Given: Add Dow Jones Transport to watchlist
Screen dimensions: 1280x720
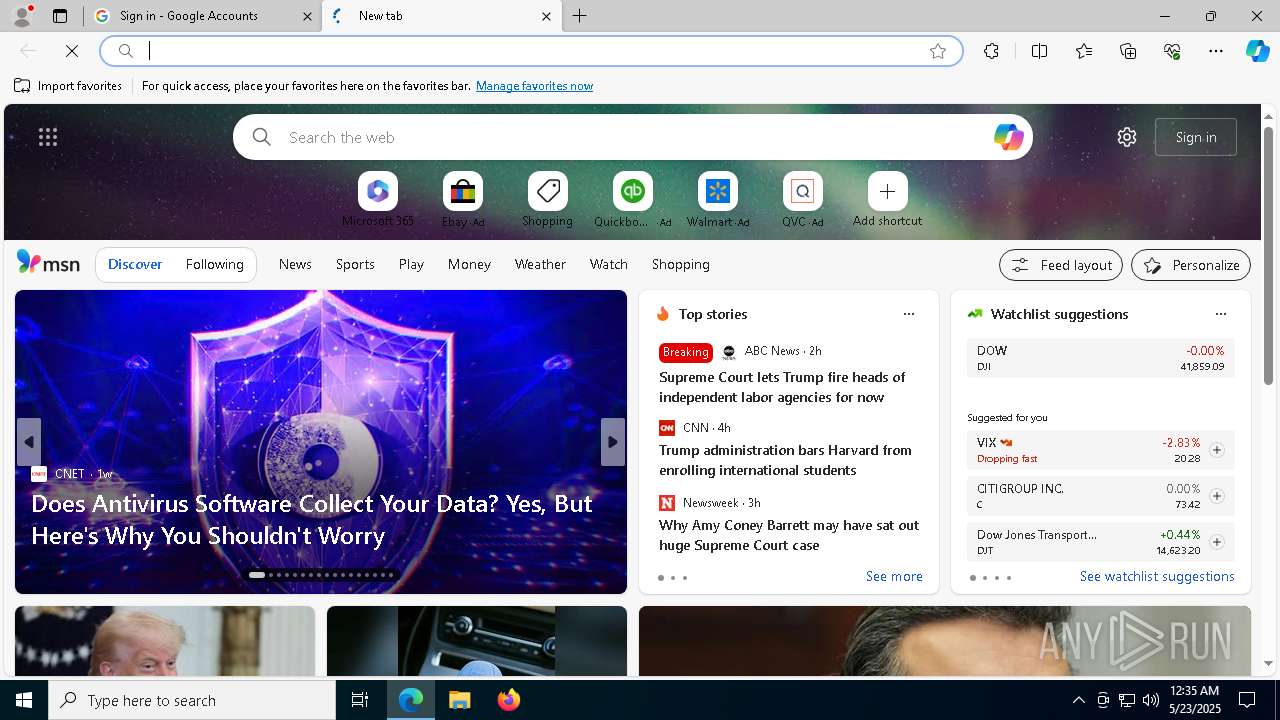Looking at the screenshot, I should (1216, 542).
